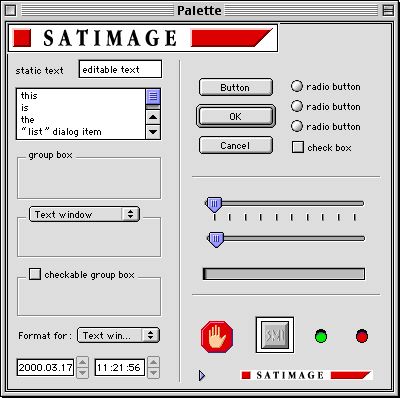
Task: Click the "Format for :" label
Action: tap(45, 335)
